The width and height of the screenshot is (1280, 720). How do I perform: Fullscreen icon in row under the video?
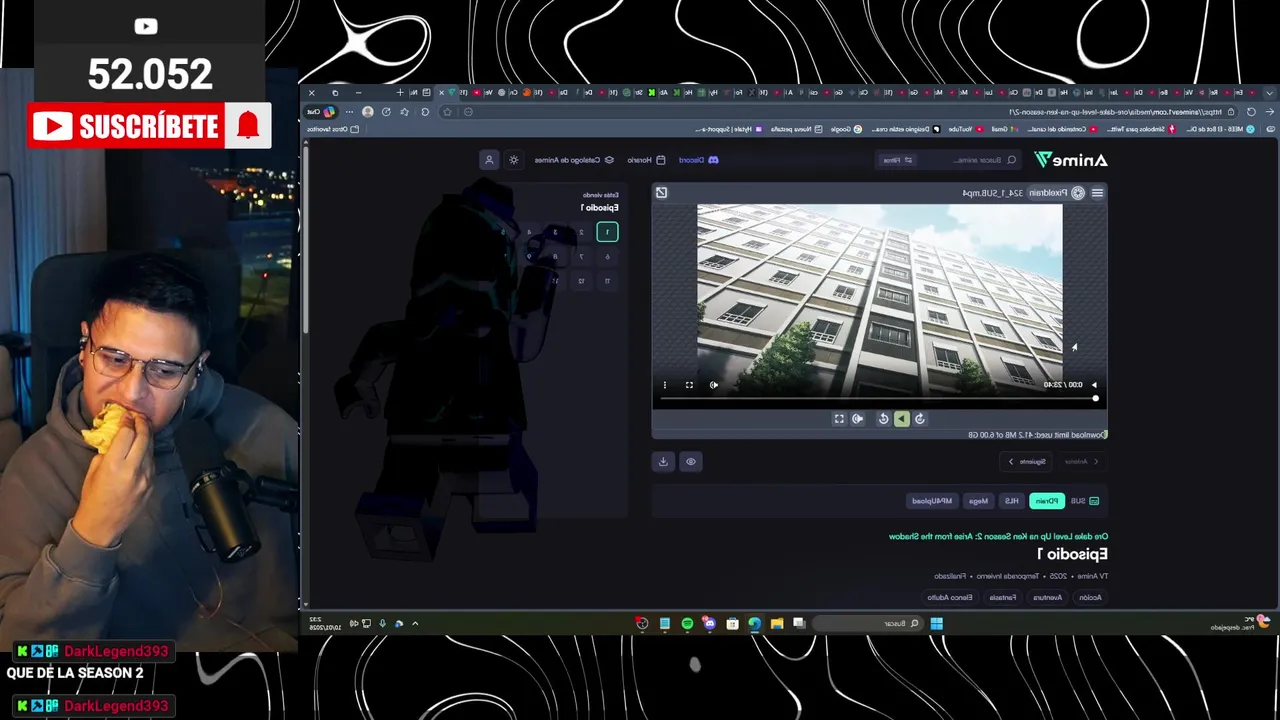pyautogui.click(x=839, y=419)
